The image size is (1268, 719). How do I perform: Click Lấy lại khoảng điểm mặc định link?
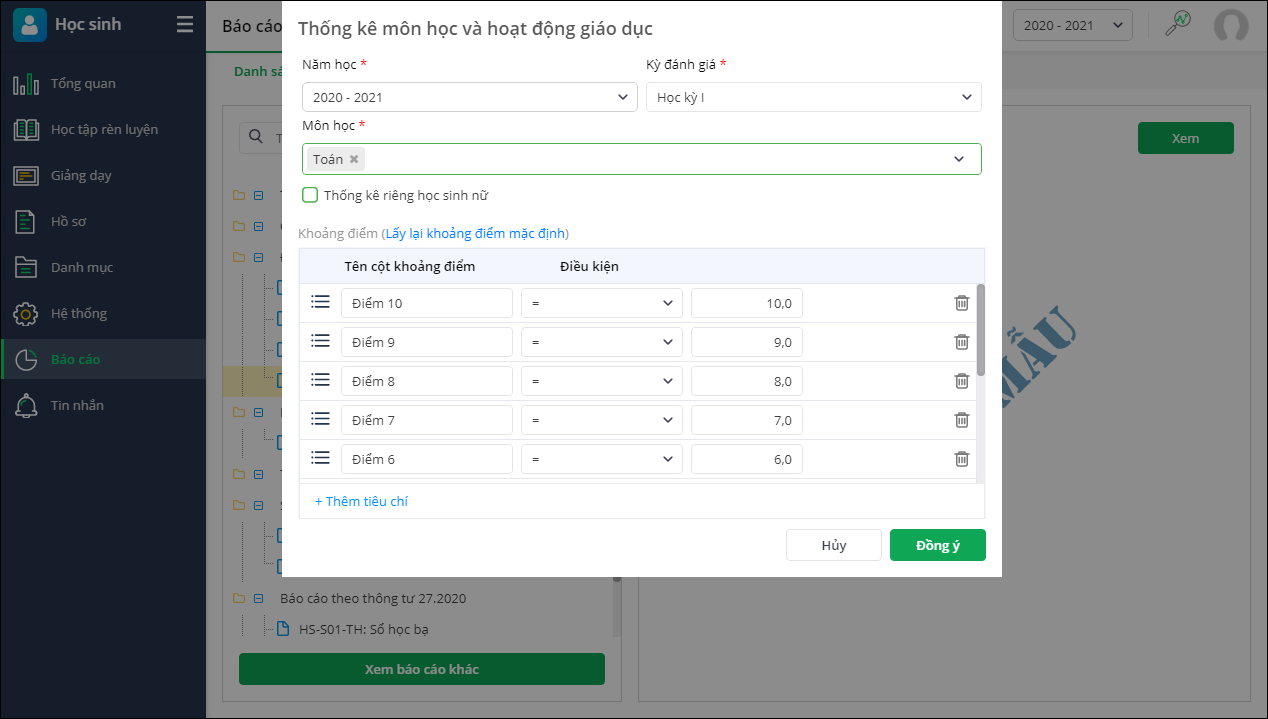(476, 234)
